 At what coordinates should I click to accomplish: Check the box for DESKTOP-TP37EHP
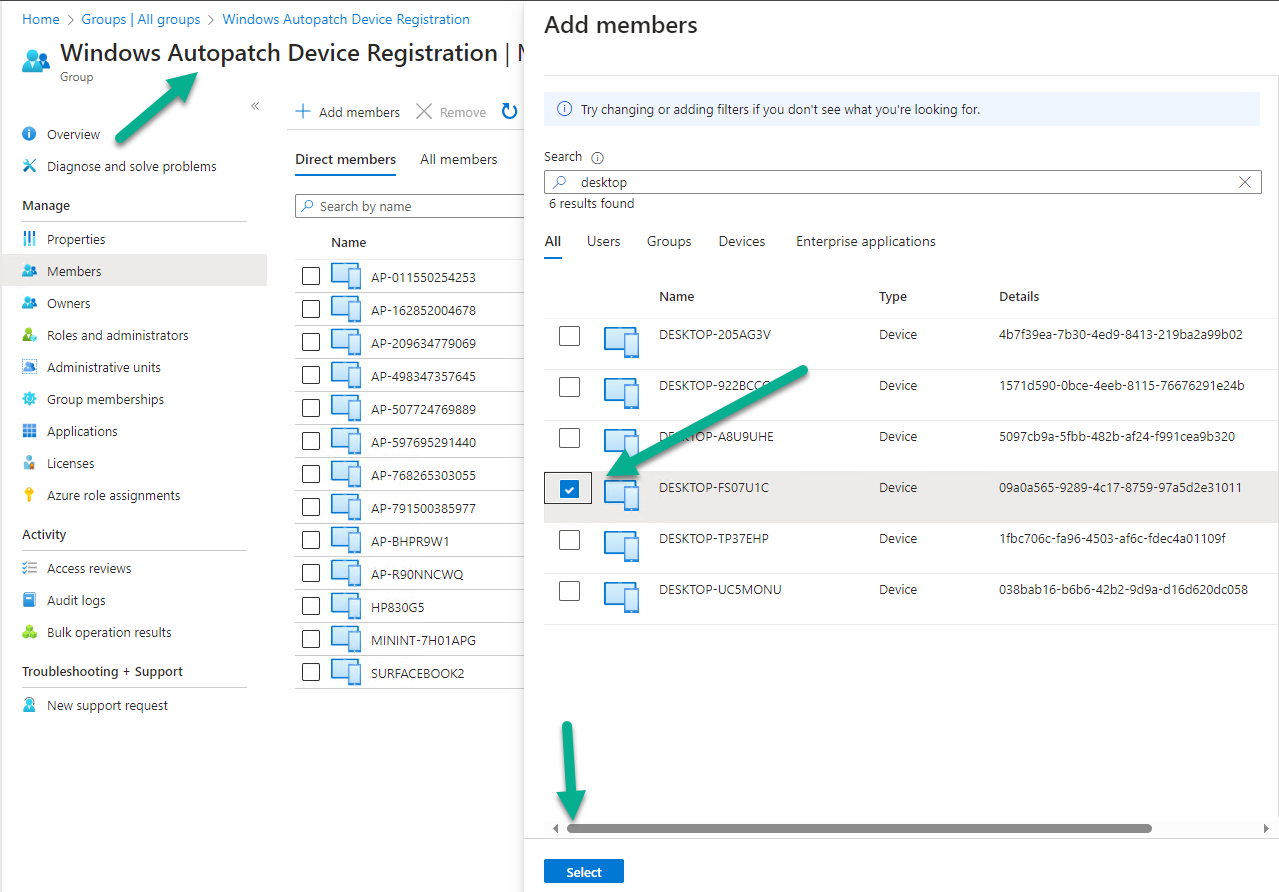[x=569, y=539]
